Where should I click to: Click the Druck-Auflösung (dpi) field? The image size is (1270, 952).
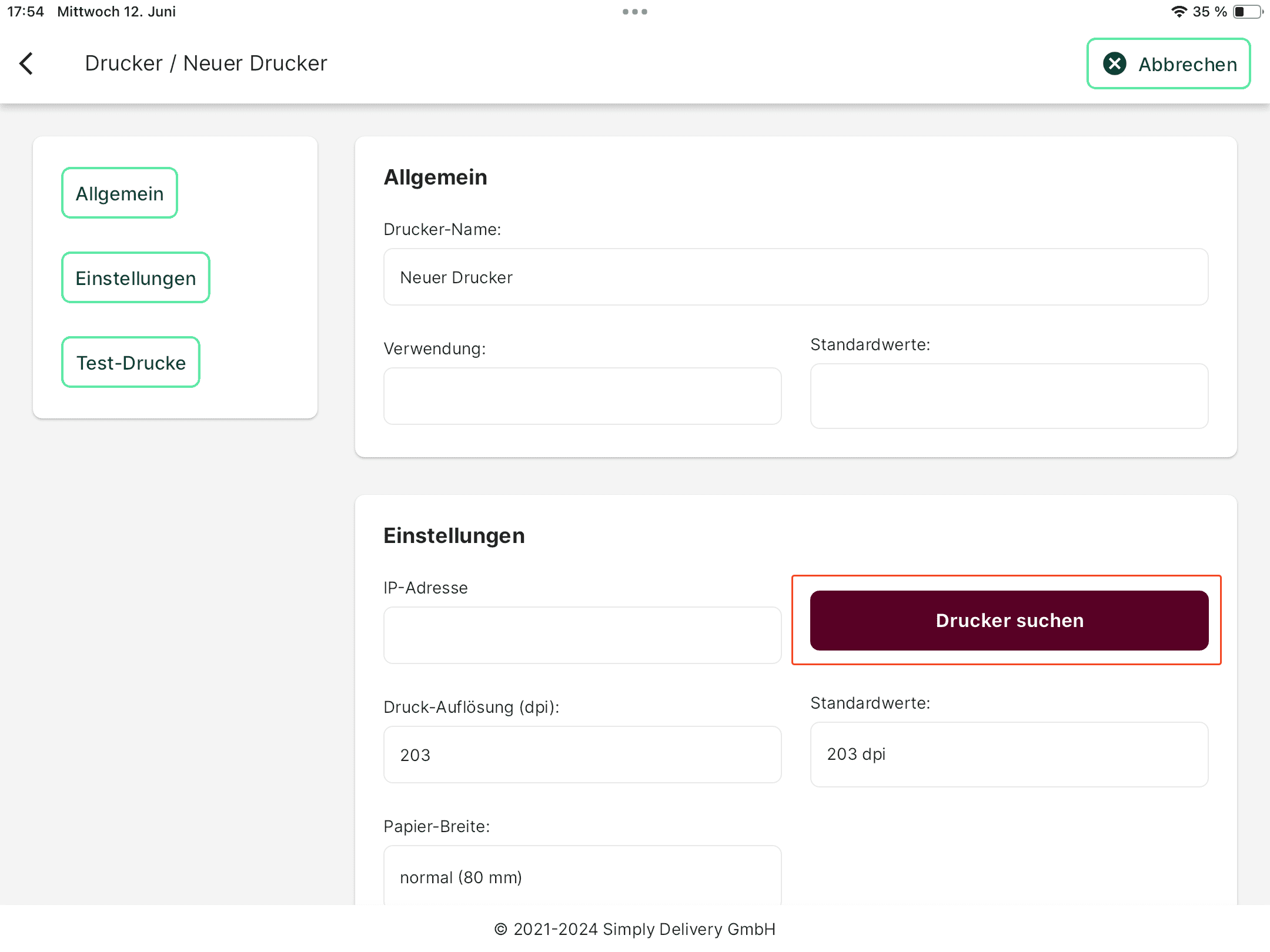click(582, 755)
